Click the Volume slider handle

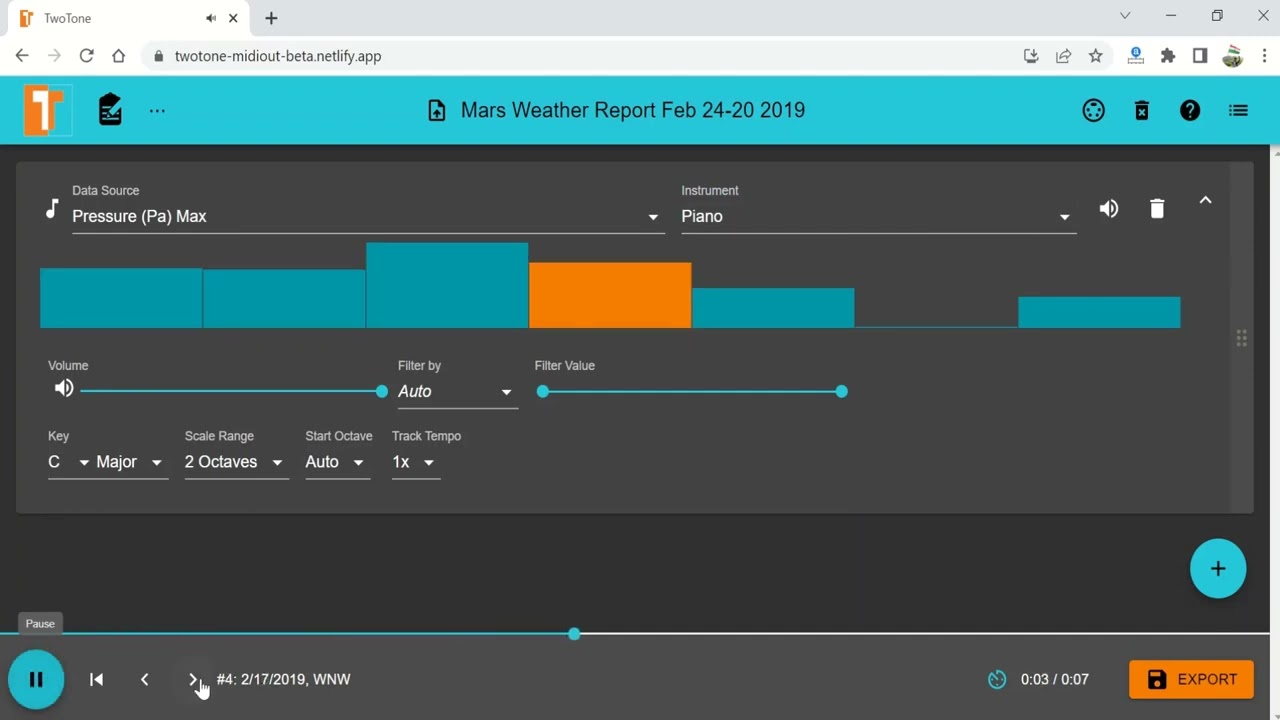(382, 391)
